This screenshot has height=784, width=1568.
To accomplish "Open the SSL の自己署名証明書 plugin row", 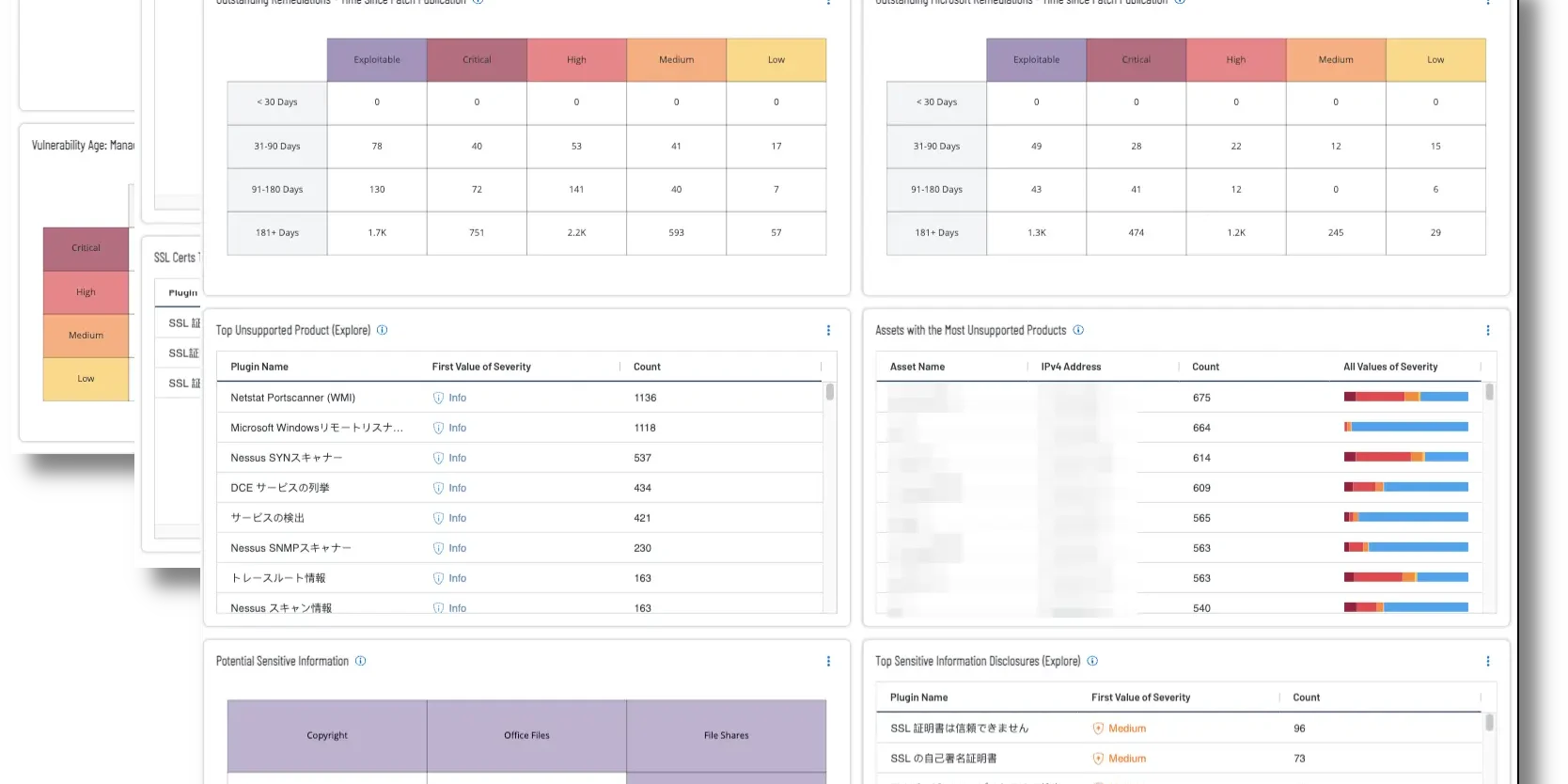I will click(x=1179, y=759).
